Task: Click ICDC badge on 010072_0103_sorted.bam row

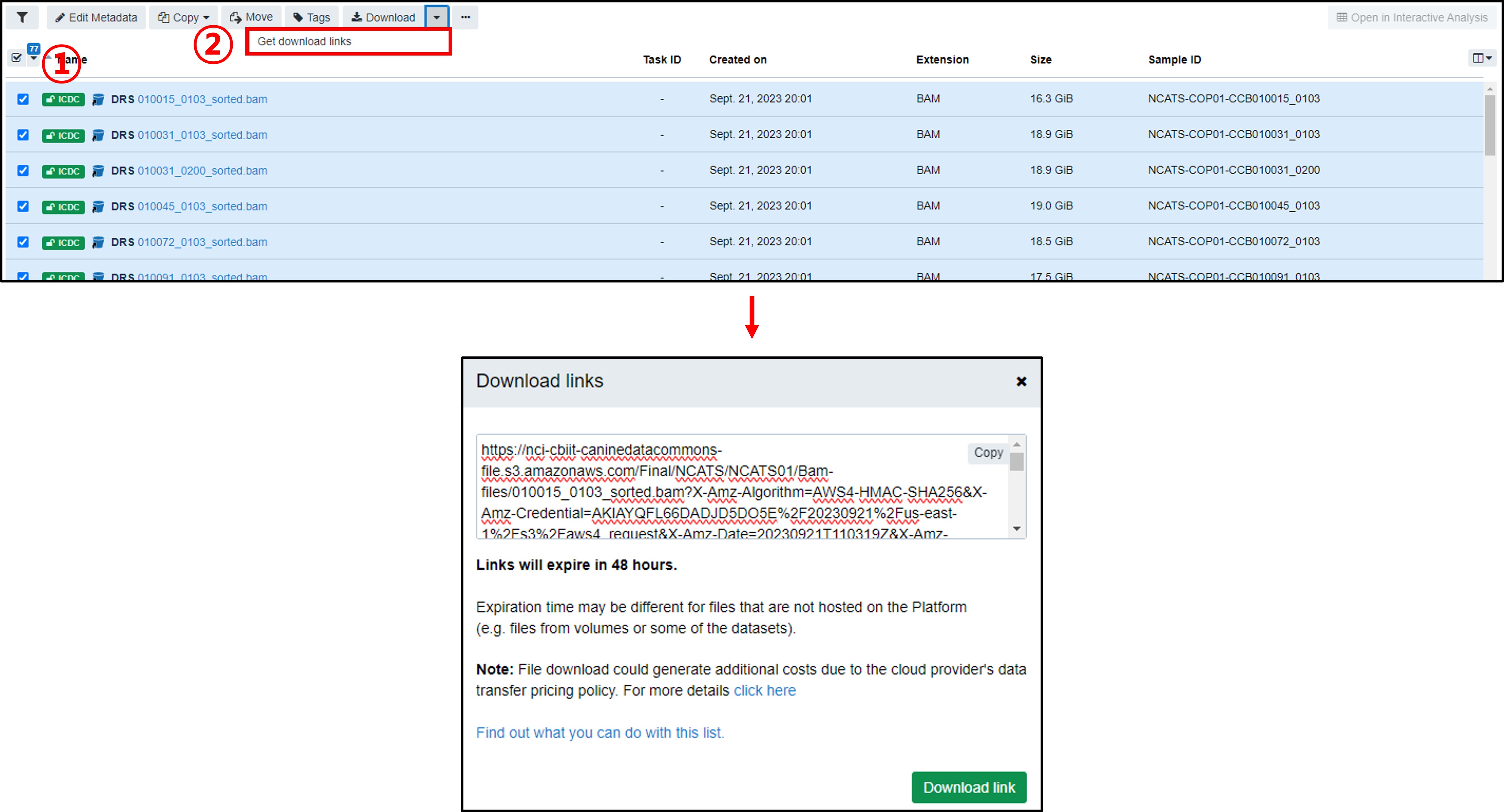Action: 63,242
